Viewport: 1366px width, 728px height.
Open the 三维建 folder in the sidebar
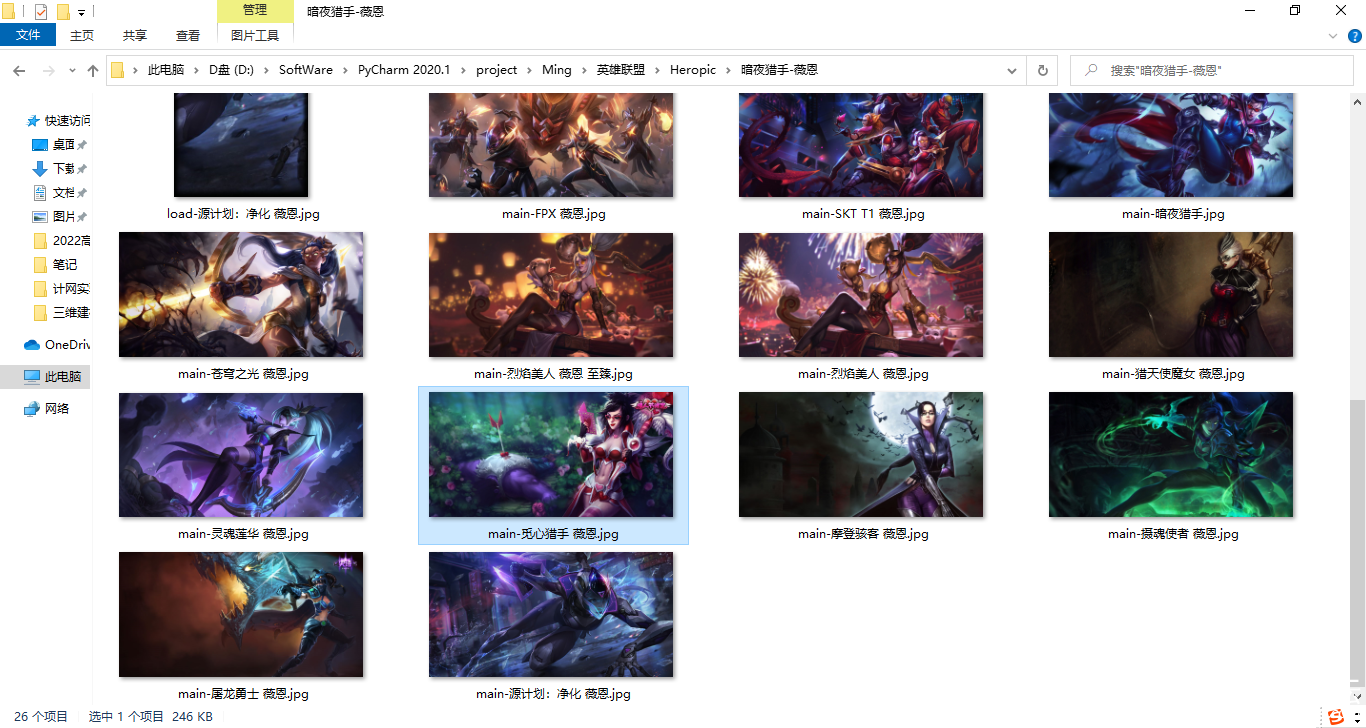click(x=60, y=312)
